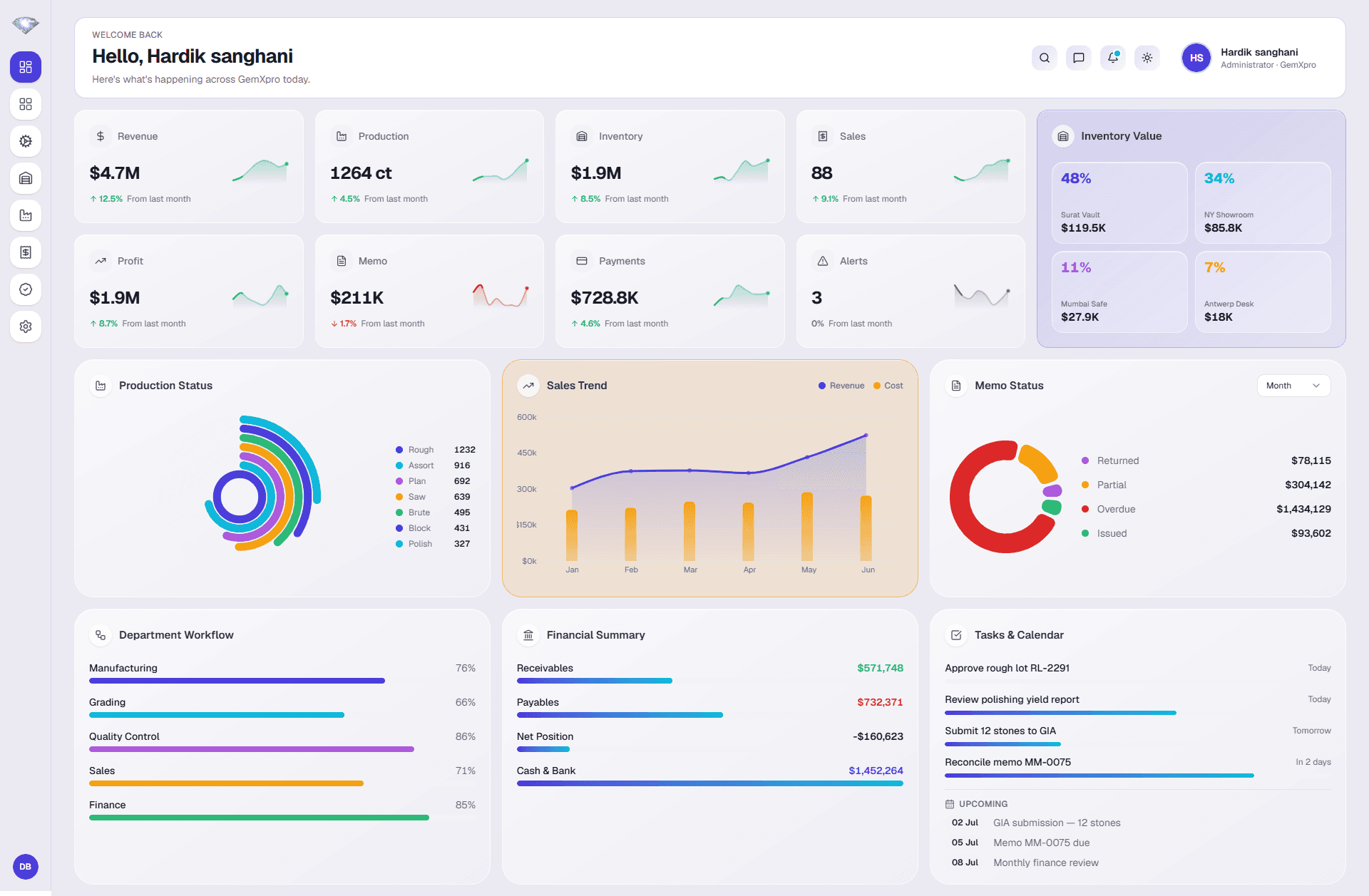Click the Inventory Value panel icon
Screen dimensions: 1369x896
pos(1063,136)
